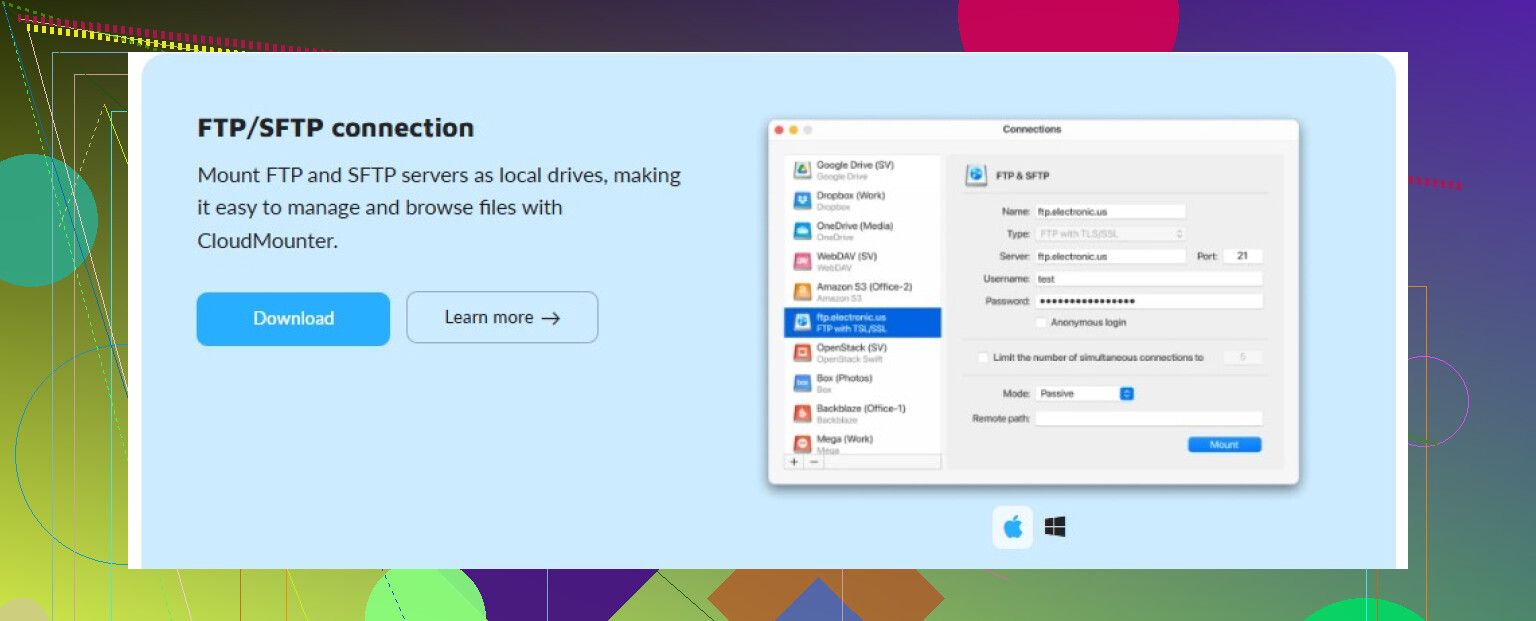Open the Type dropdown FTP with TLS/SSL
The image size is (1536, 621).
point(1110,234)
